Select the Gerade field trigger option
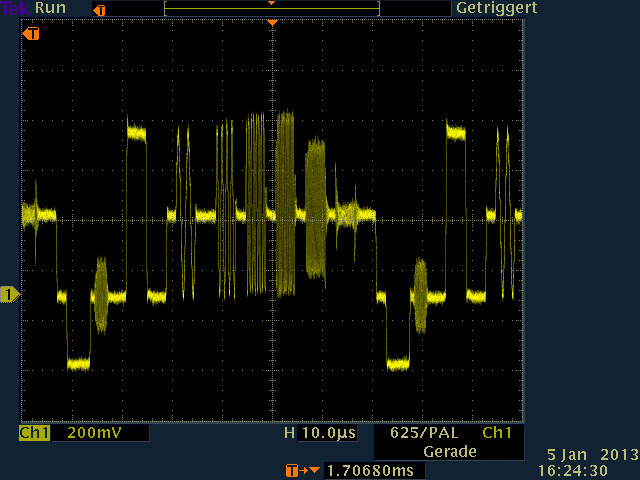This screenshot has height=480, width=640. [x=448, y=451]
